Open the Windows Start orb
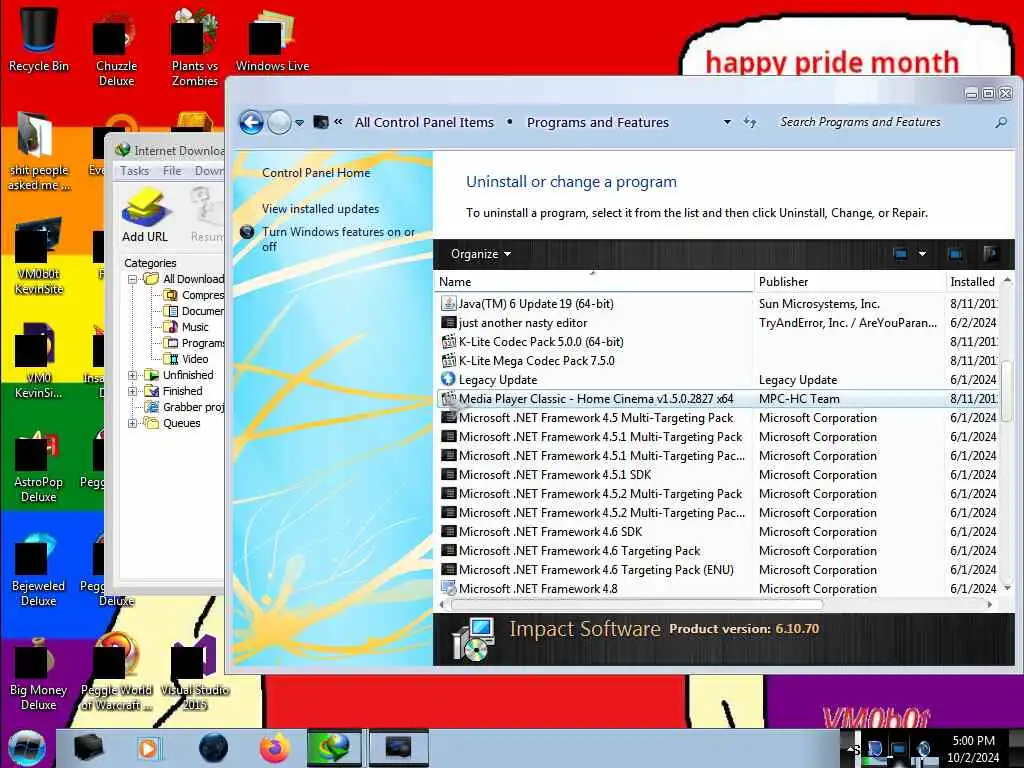Screen dimensions: 1024x768 pos(26,748)
